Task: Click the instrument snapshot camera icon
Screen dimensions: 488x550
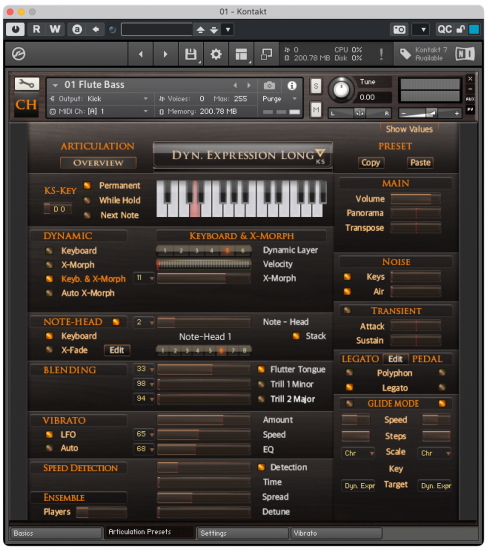Action: 269,85
